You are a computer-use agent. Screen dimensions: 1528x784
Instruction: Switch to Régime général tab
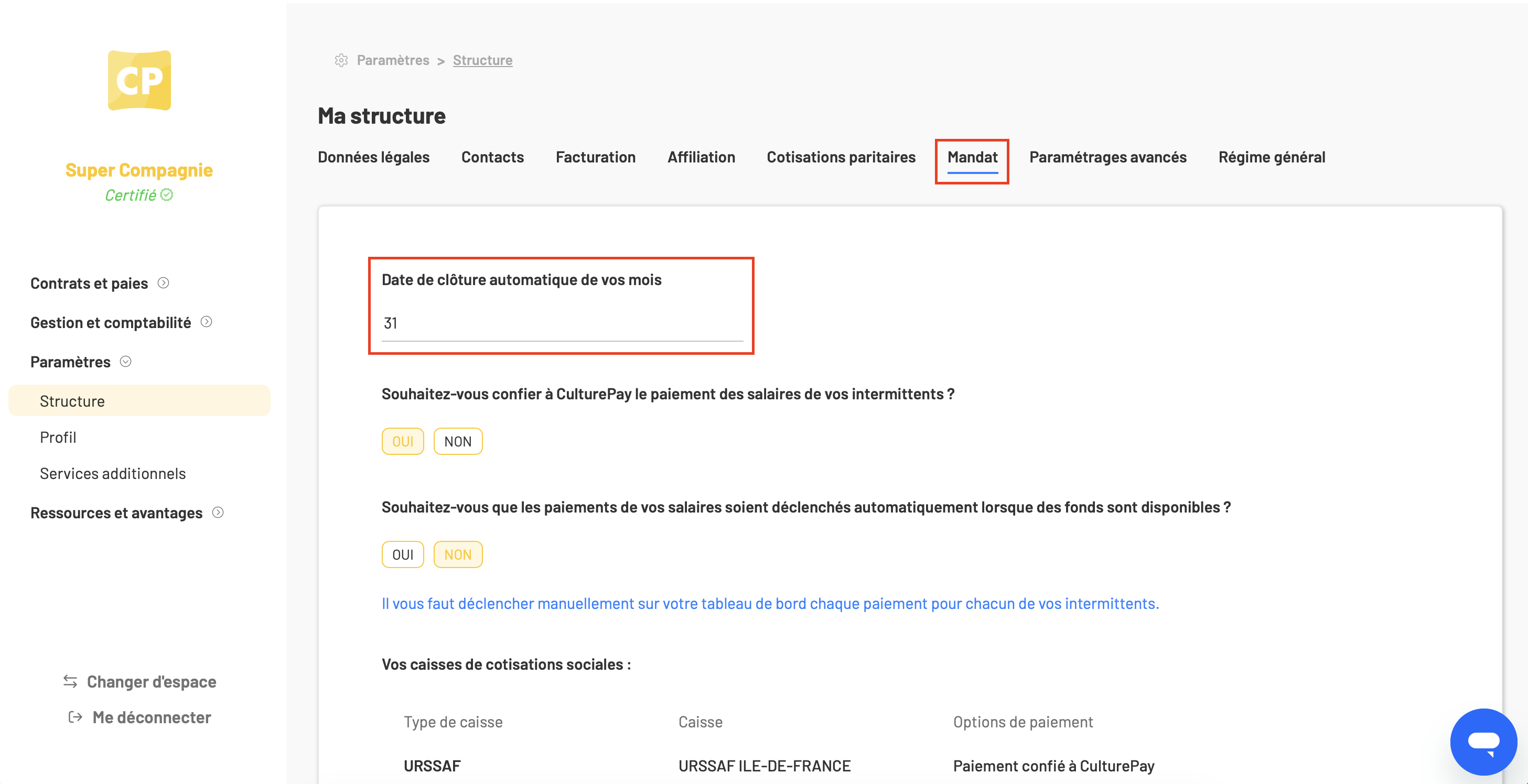(1272, 157)
